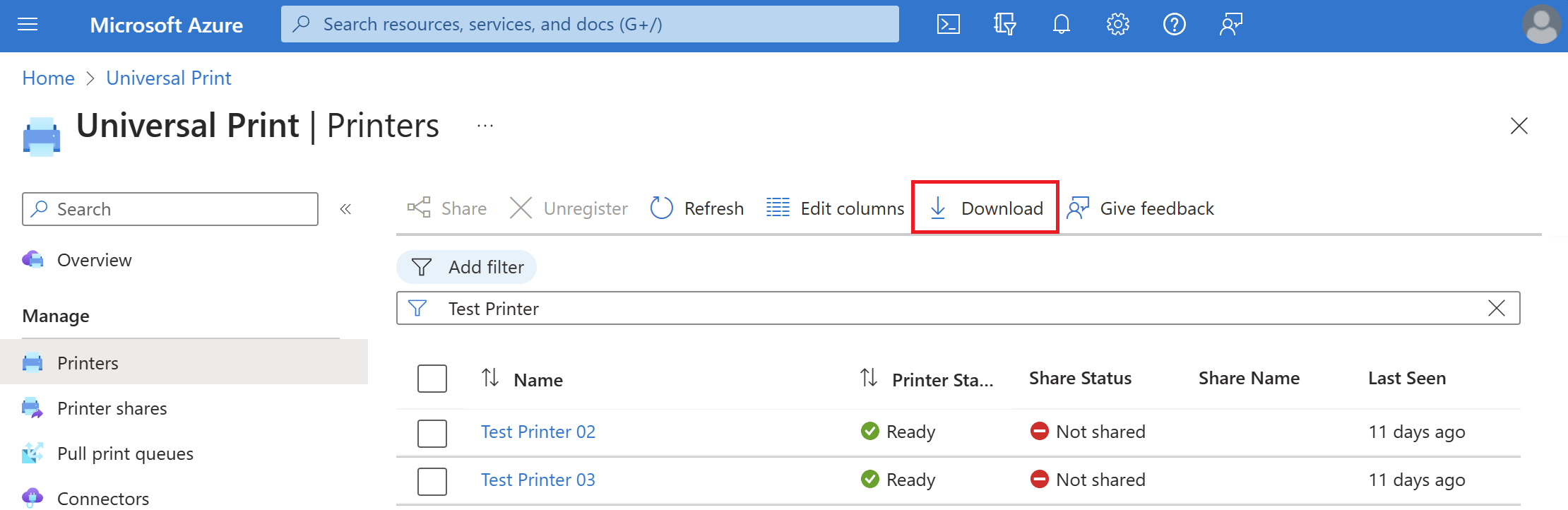Click the 11 days ago cell for Test Printer 02
This screenshot has height=510, width=1568.
pos(1417,432)
